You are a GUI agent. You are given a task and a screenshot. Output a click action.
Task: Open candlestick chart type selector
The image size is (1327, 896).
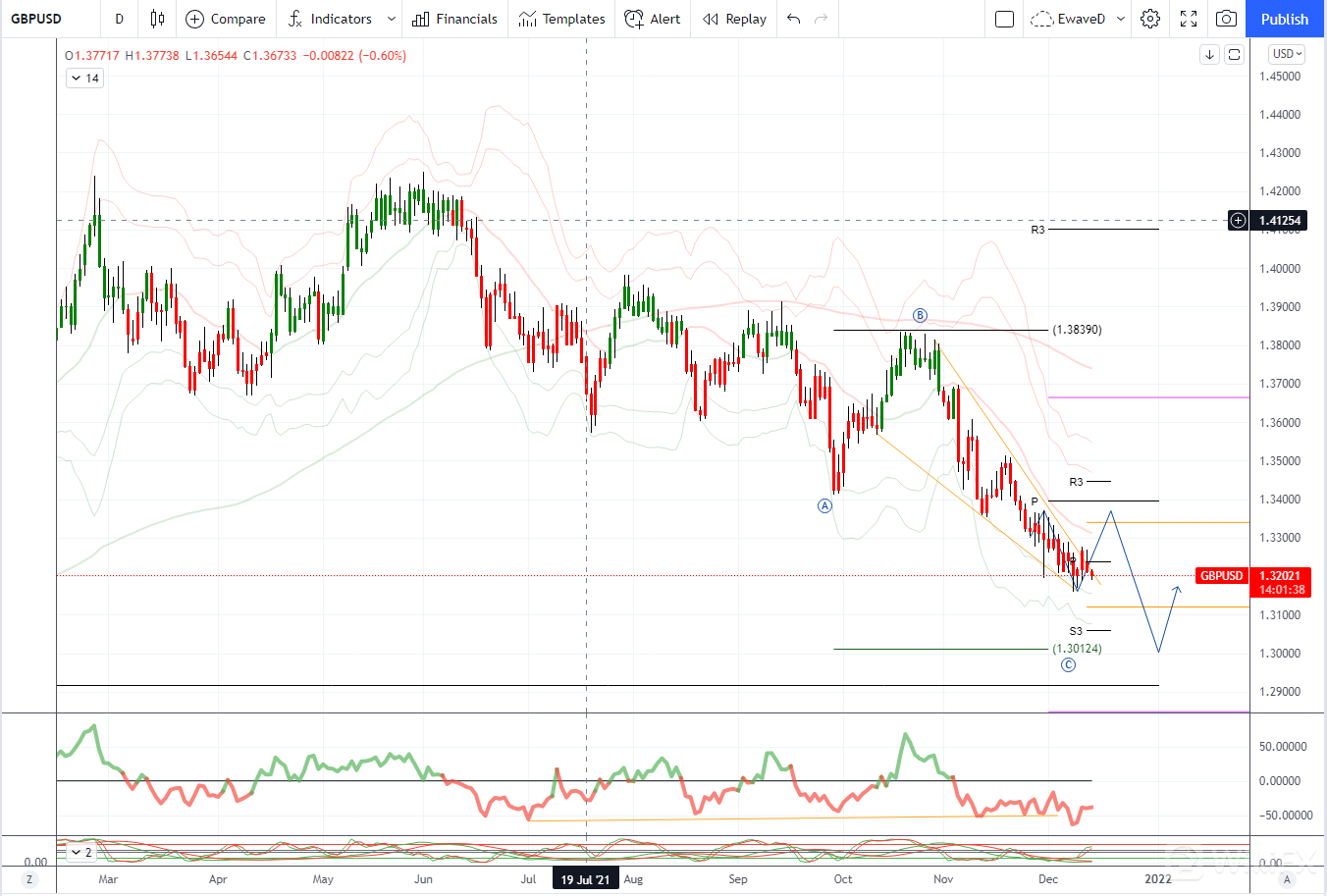[x=157, y=19]
